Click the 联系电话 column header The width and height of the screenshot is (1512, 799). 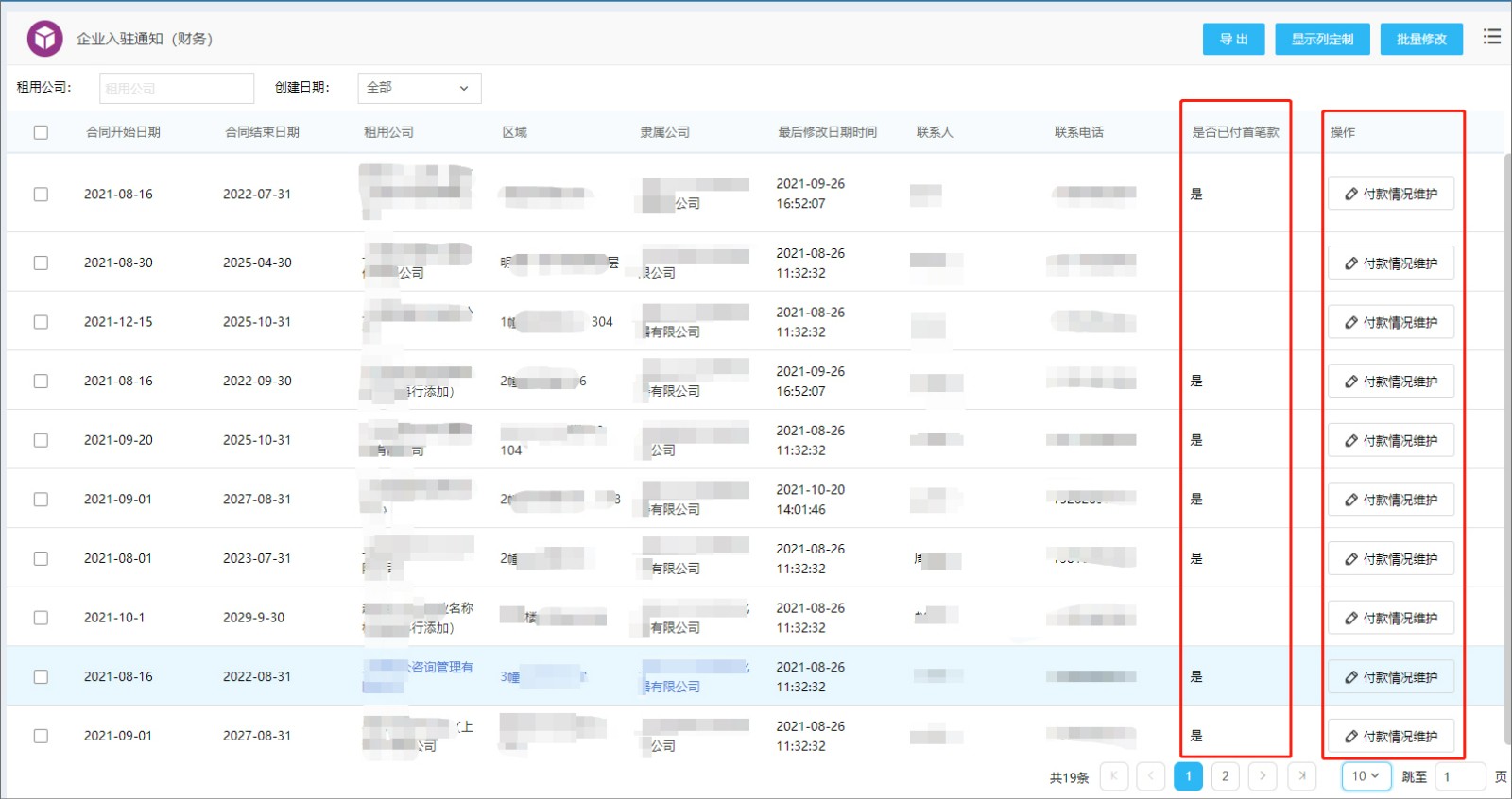coord(1078,132)
